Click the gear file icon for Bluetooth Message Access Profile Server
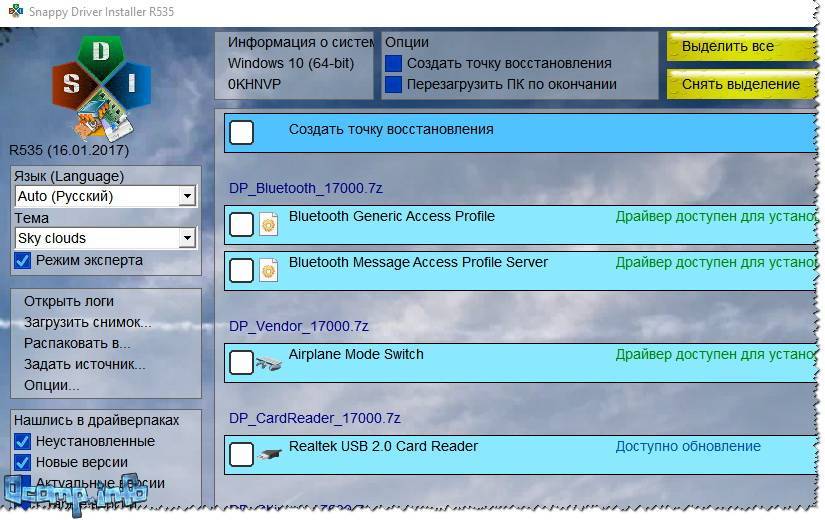 point(268,271)
